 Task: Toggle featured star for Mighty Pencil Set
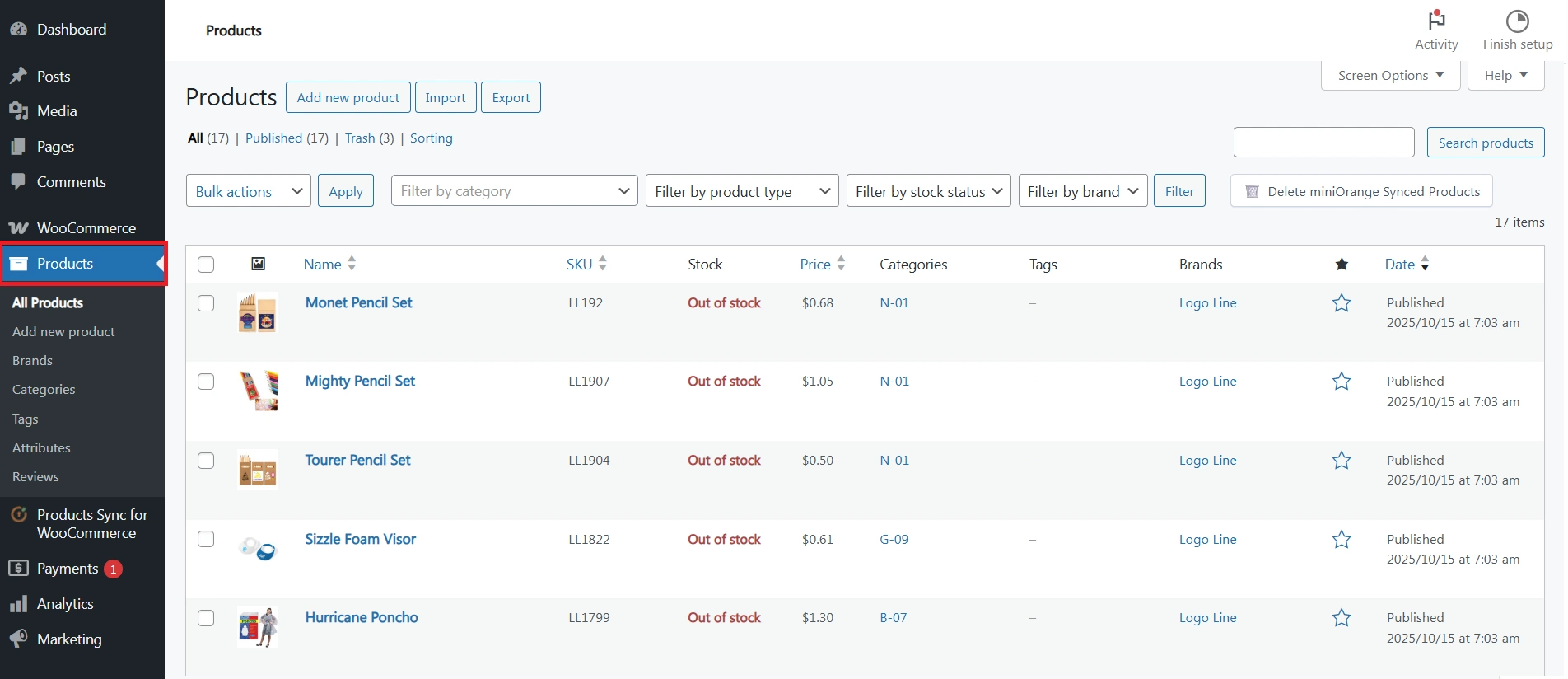pyautogui.click(x=1342, y=382)
